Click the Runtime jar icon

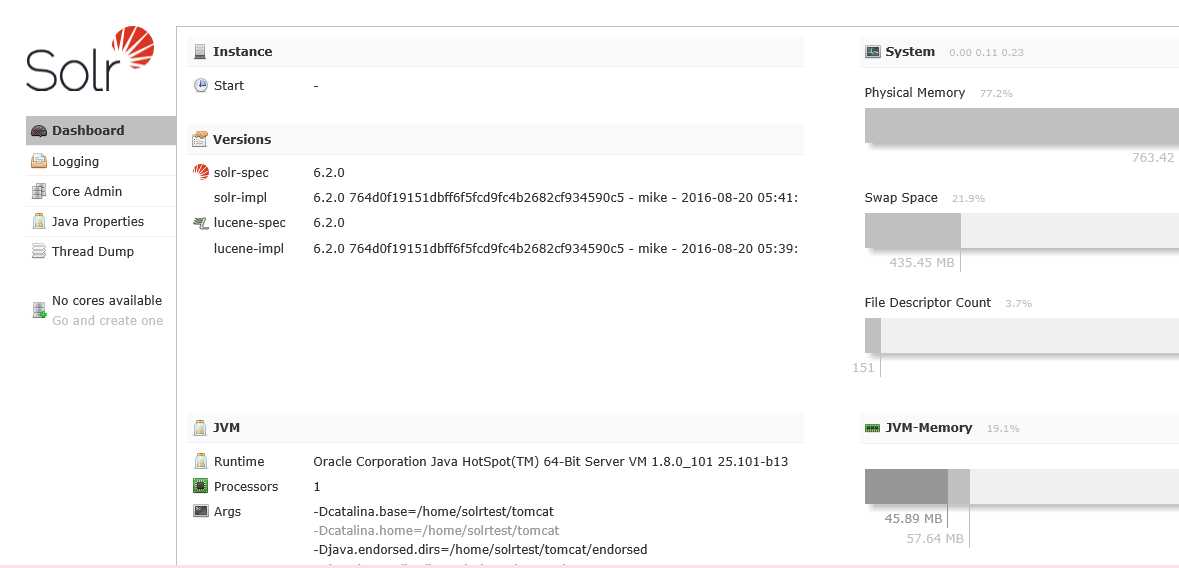click(x=201, y=461)
